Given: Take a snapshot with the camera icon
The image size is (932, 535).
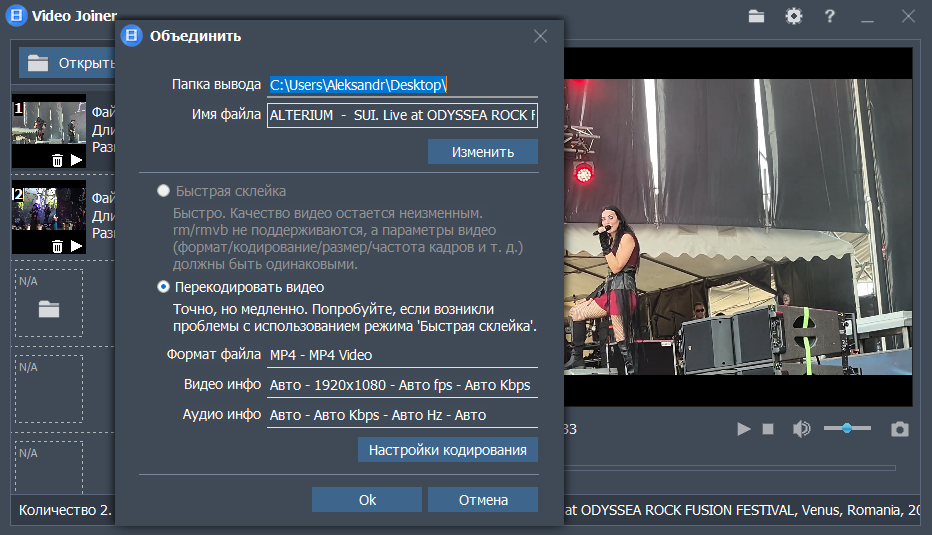Looking at the screenshot, I should tap(900, 429).
